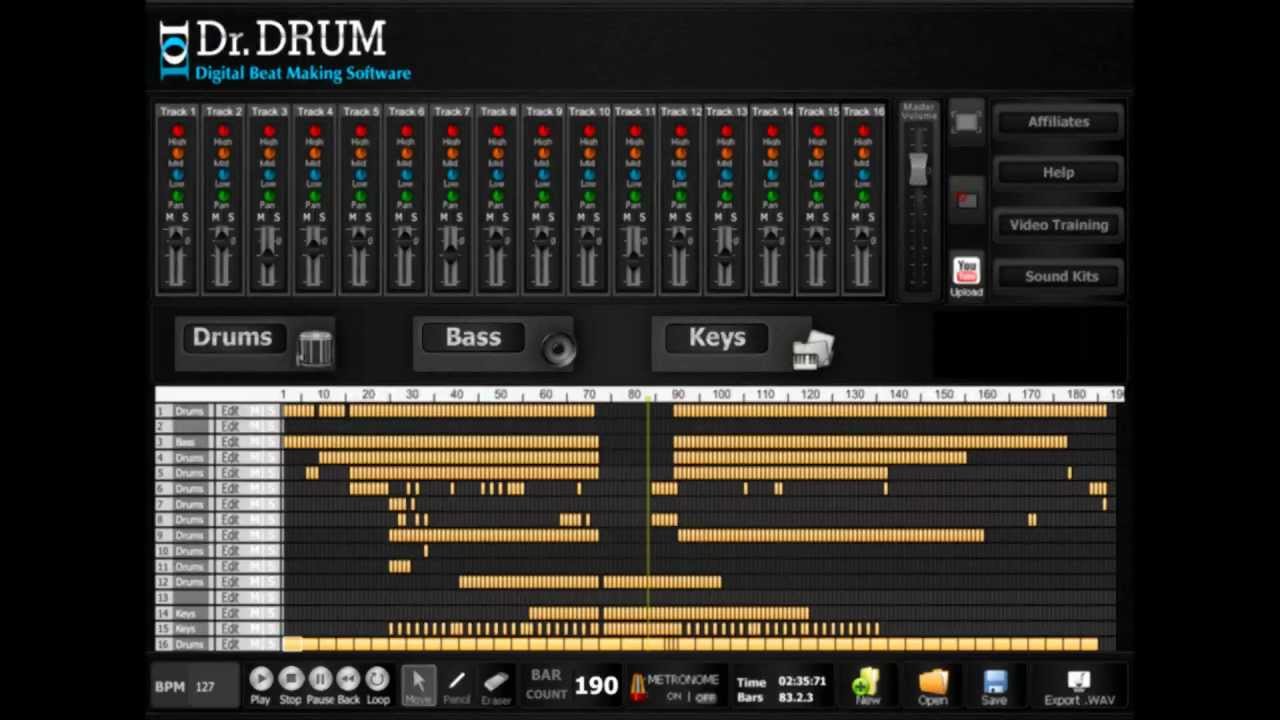The width and height of the screenshot is (1280, 720).
Task: Click Track 2 Mid orange knob
Action: pyautogui.click(x=223, y=153)
